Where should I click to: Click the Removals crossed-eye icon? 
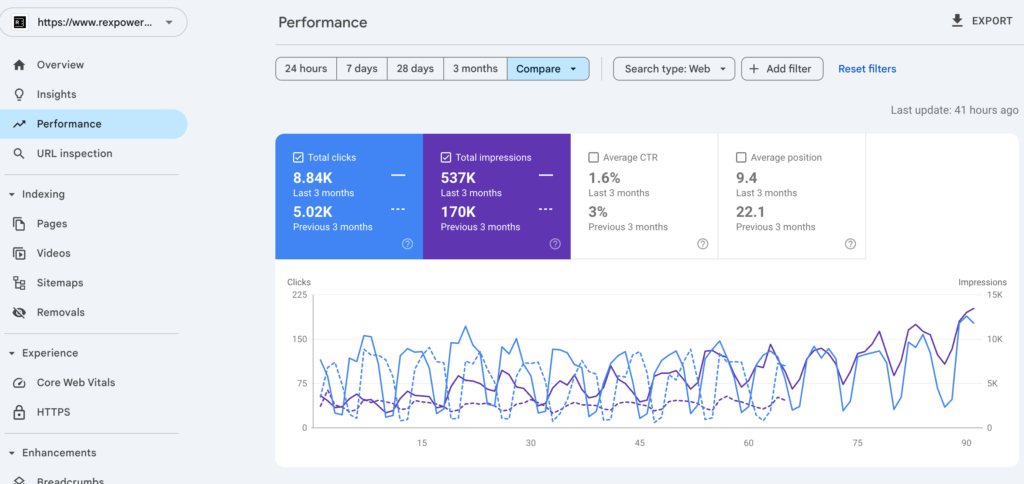pyautogui.click(x=18, y=313)
